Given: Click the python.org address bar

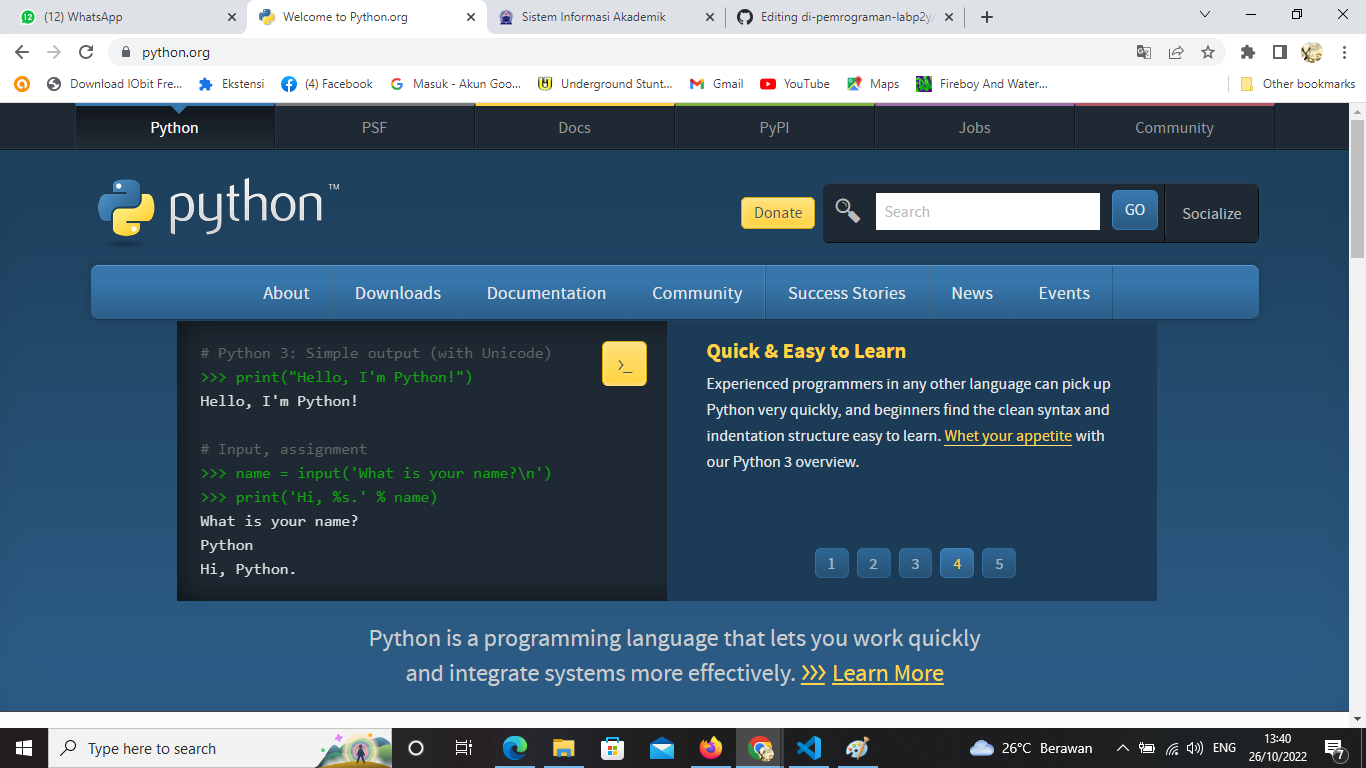Looking at the screenshot, I should (x=625, y=52).
